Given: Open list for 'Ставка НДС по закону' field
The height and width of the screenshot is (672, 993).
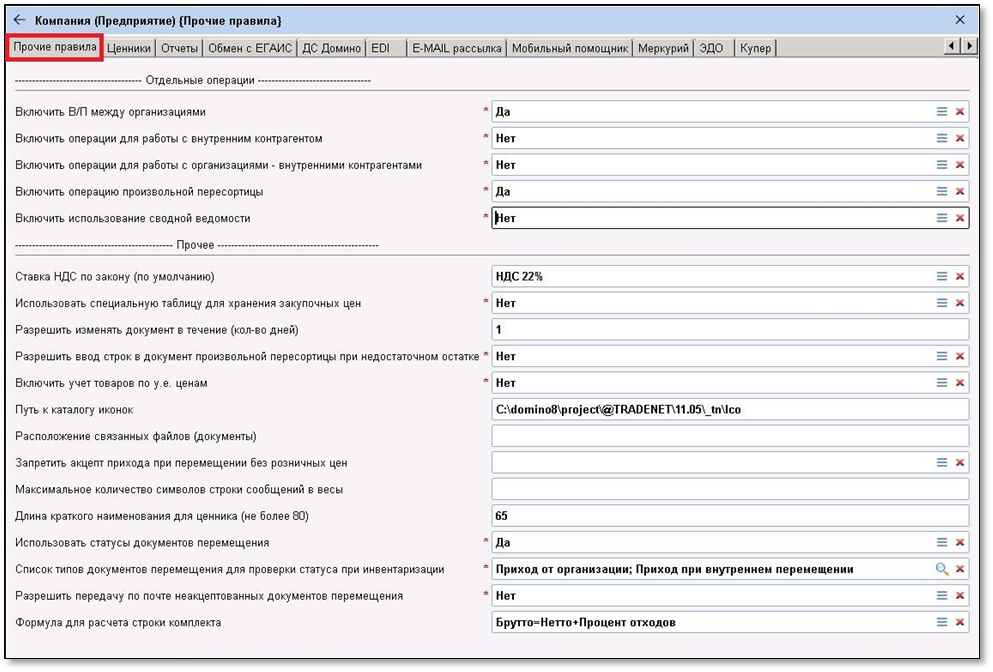Looking at the screenshot, I should point(942,276).
